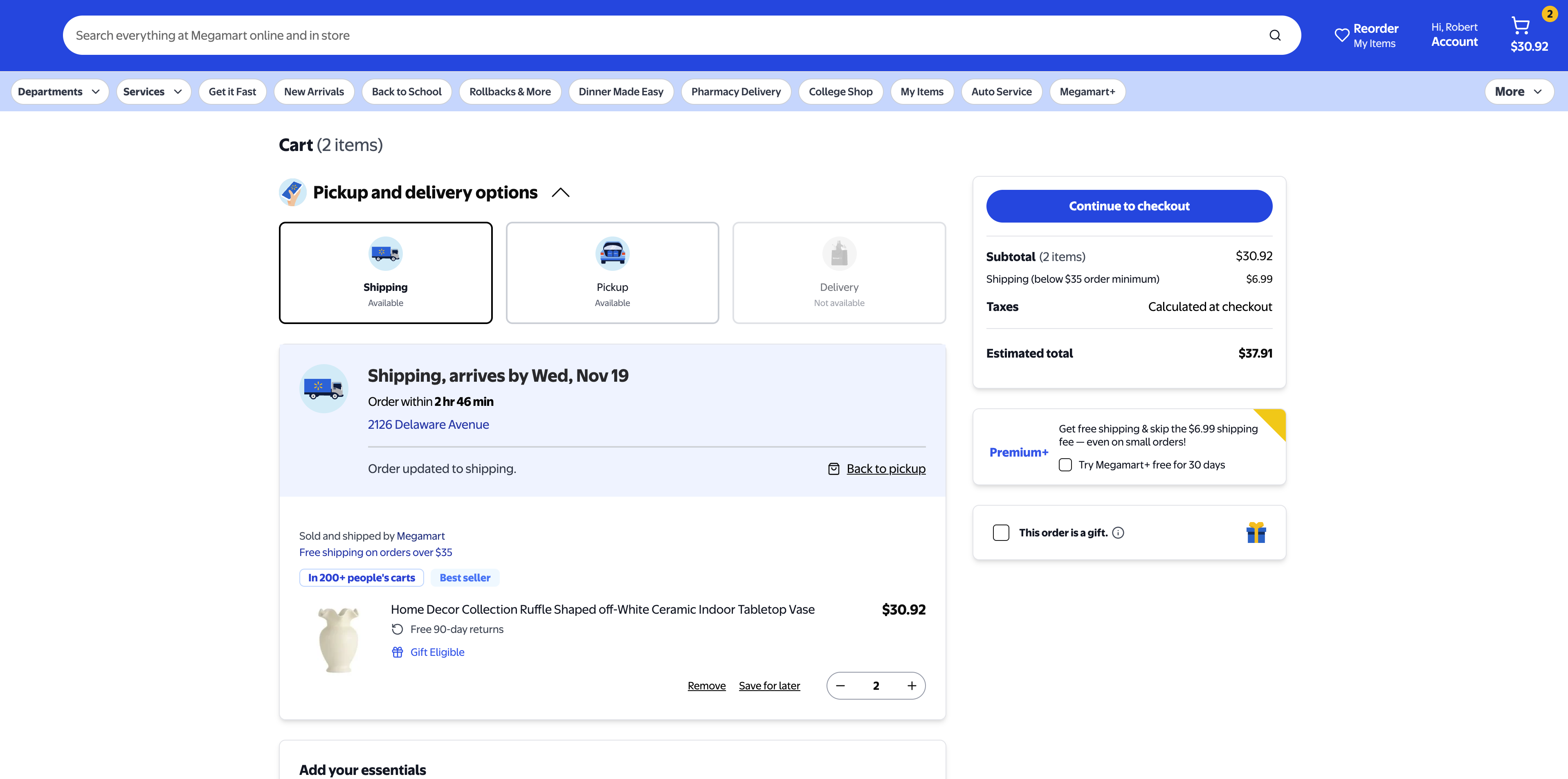Click the search magnifier icon
The width and height of the screenshot is (1568, 779).
(x=1275, y=35)
